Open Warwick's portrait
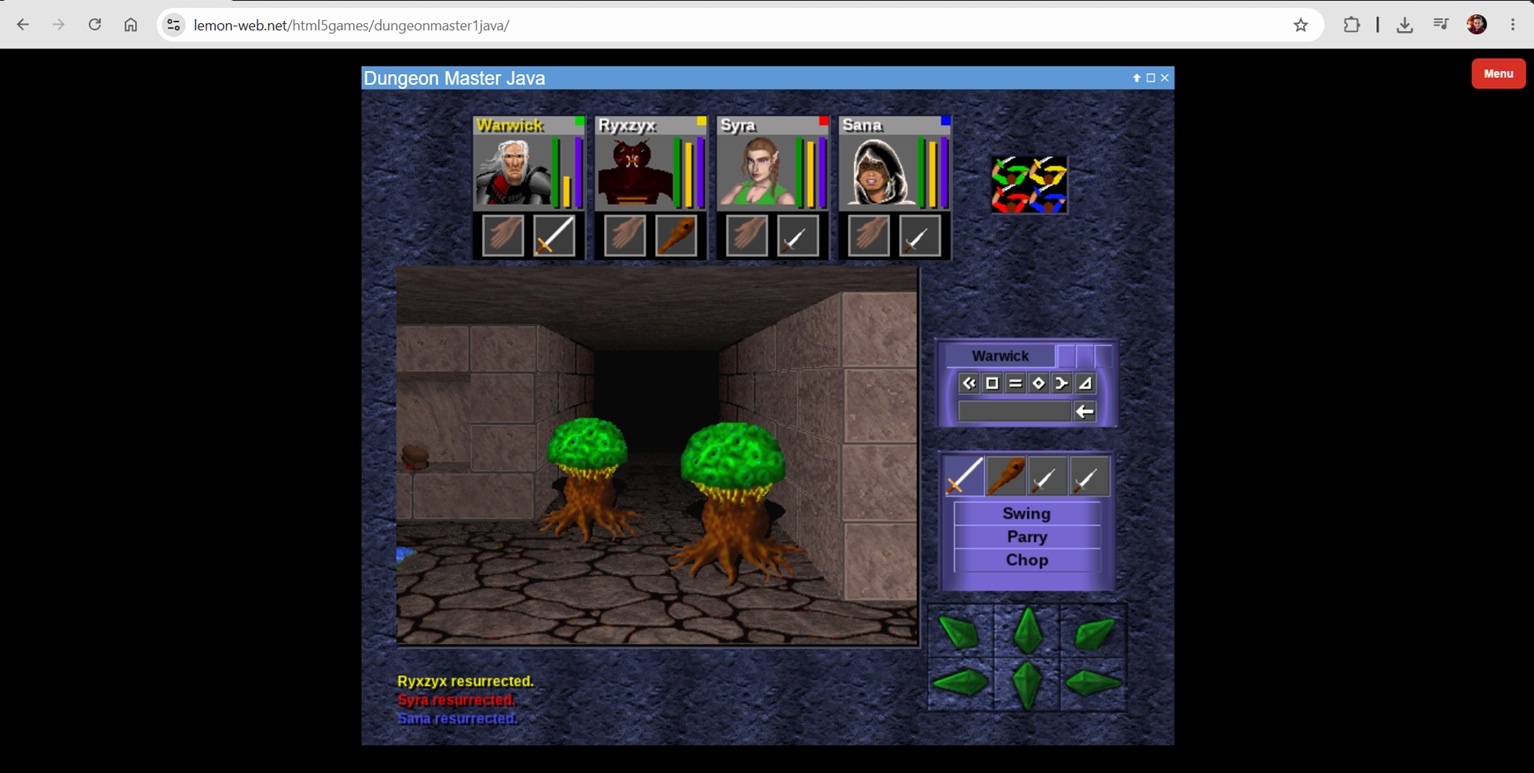 (x=512, y=172)
